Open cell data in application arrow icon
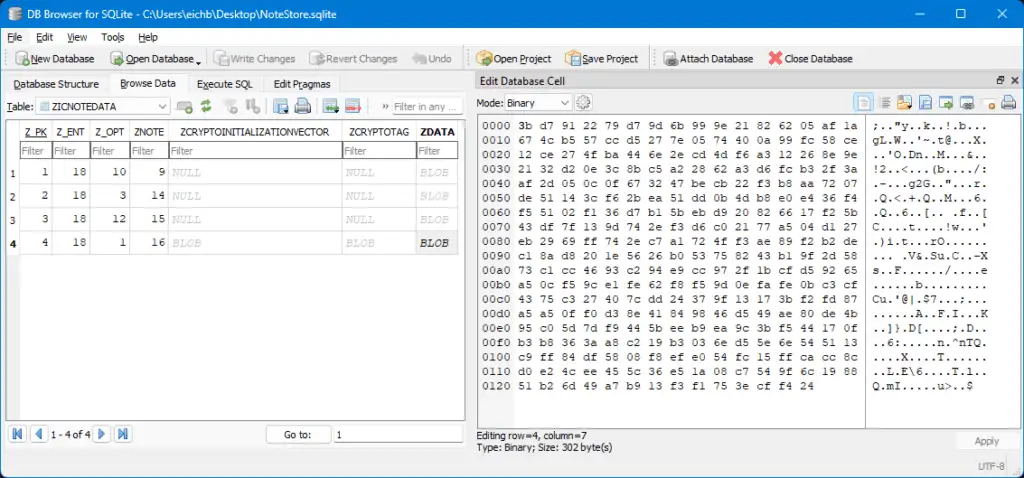Image resolution: width=1024 pixels, height=478 pixels. [x=946, y=103]
